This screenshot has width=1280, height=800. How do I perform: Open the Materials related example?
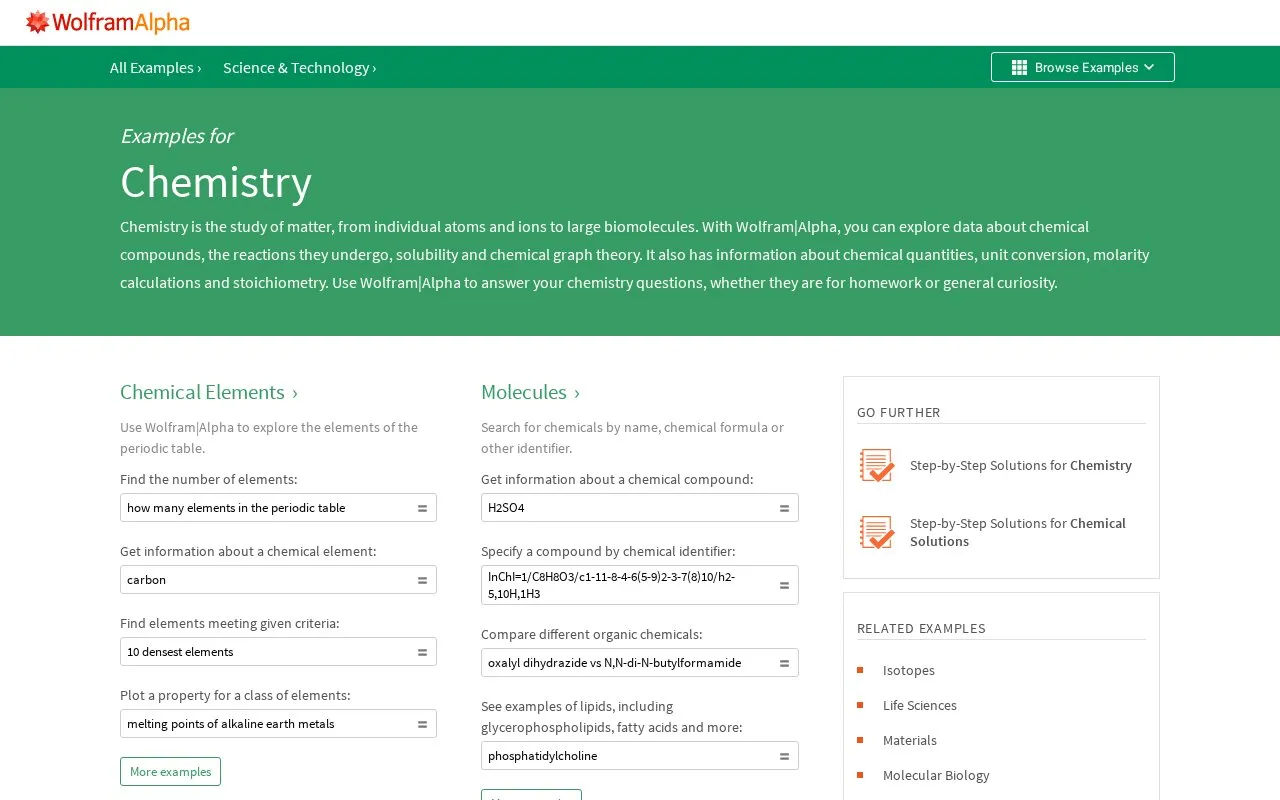coord(910,740)
